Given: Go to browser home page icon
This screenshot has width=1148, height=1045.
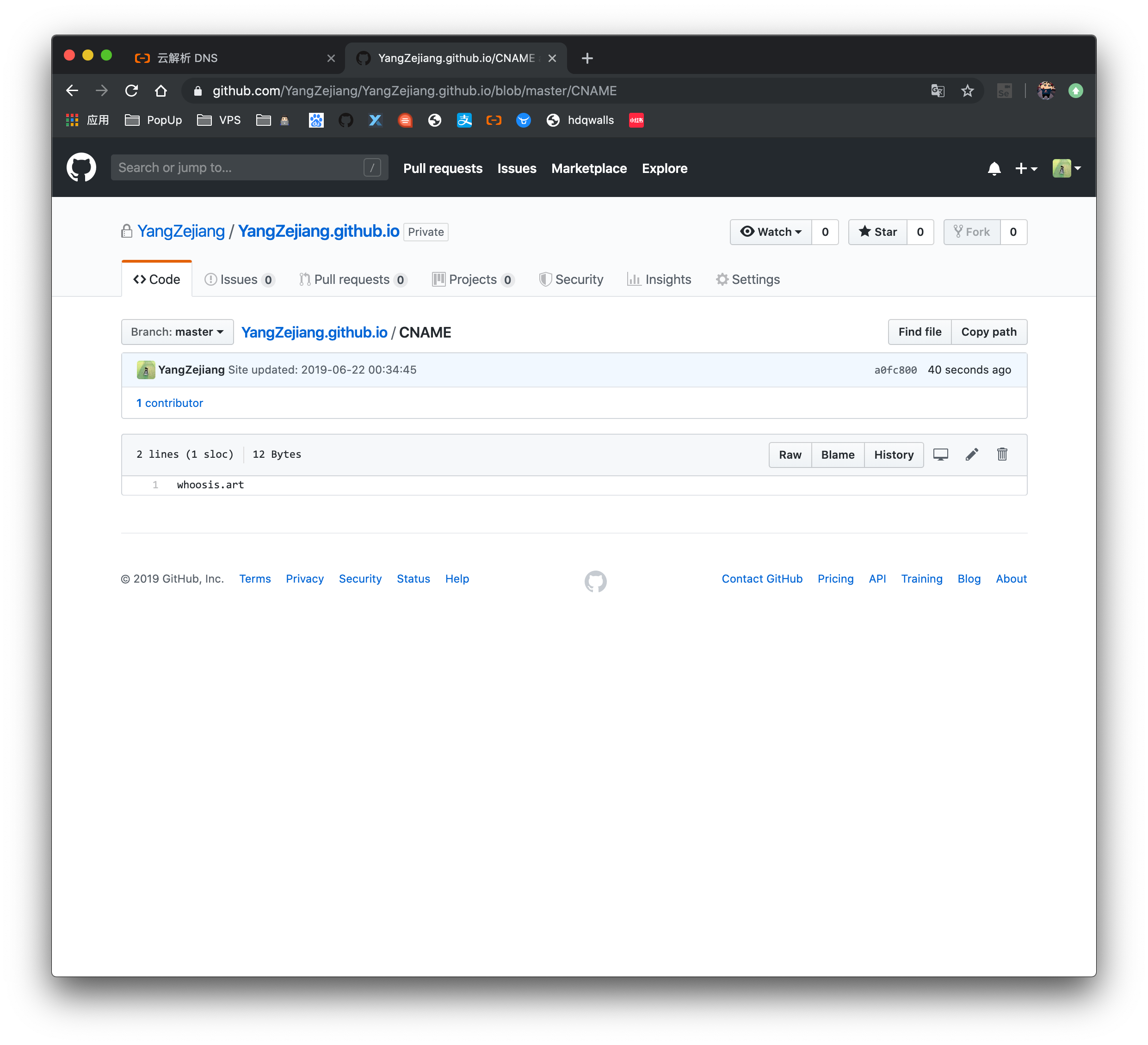Looking at the screenshot, I should pyautogui.click(x=161, y=91).
